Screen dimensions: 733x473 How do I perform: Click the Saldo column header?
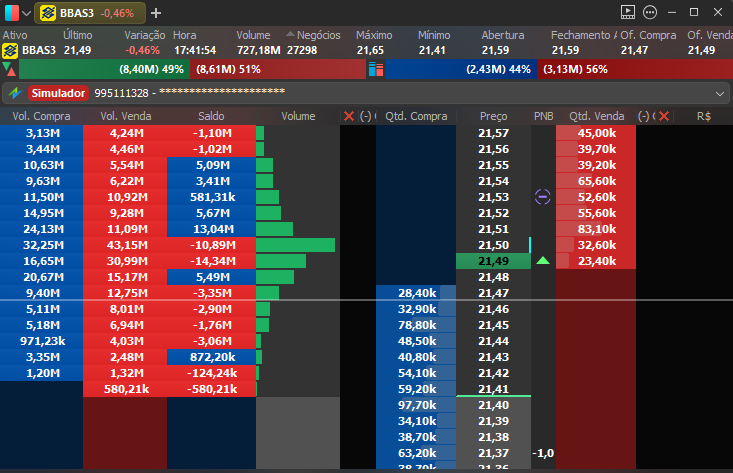tap(211, 117)
